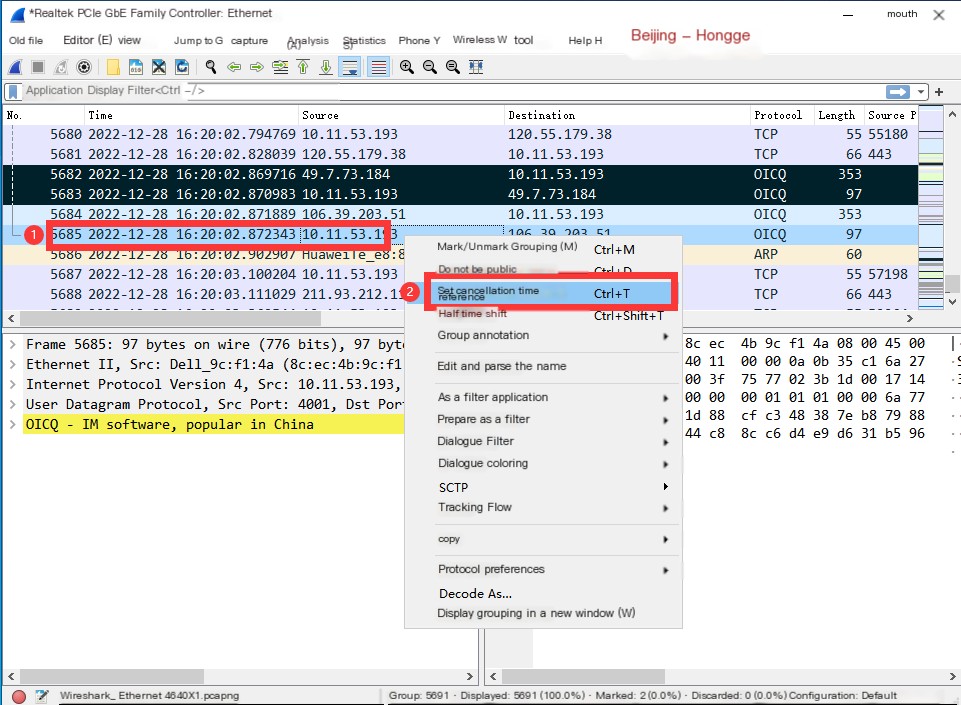Toggle auto-scroll during live capture
This screenshot has width=961, height=705.
pyautogui.click(x=350, y=67)
